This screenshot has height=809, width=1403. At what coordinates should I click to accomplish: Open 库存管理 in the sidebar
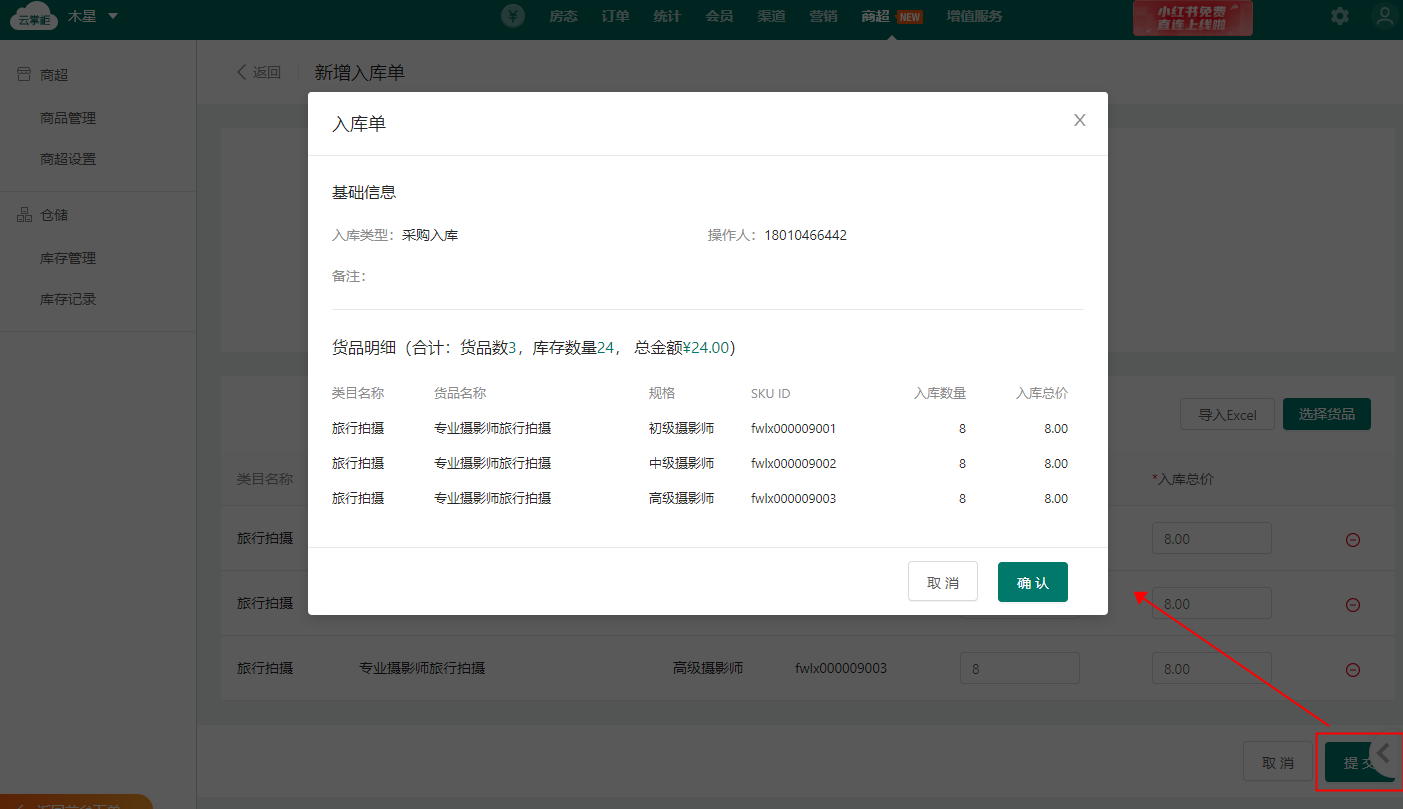(x=68, y=258)
